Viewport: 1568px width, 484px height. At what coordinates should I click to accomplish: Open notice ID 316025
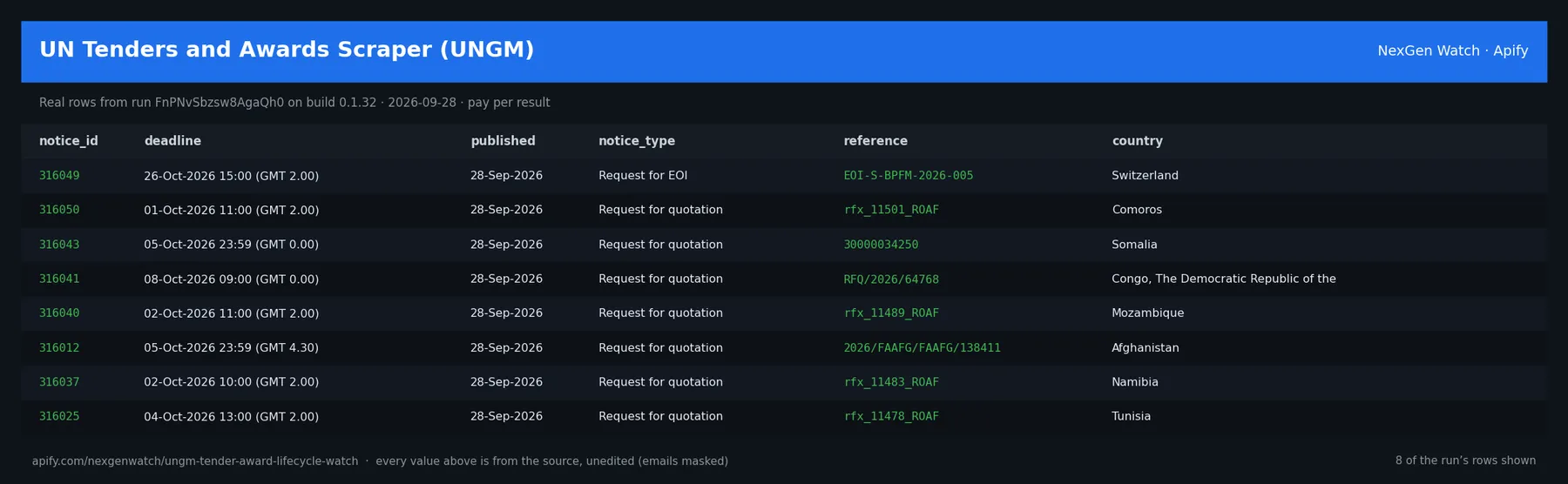pyautogui.click(x=59, y=416)
